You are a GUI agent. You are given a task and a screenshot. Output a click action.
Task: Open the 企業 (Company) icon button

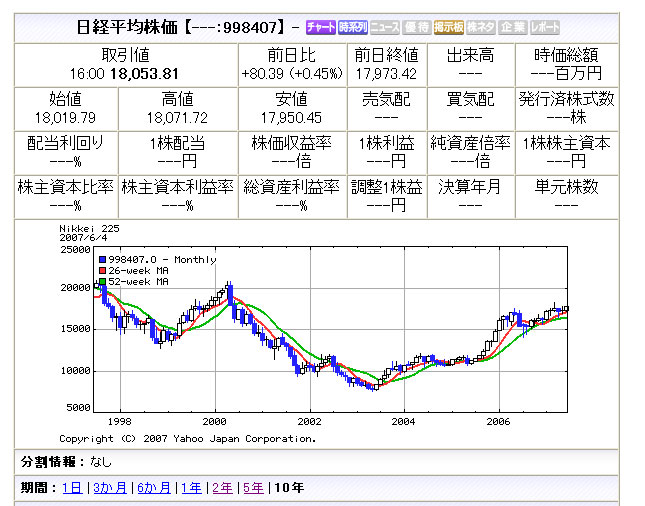512,27
